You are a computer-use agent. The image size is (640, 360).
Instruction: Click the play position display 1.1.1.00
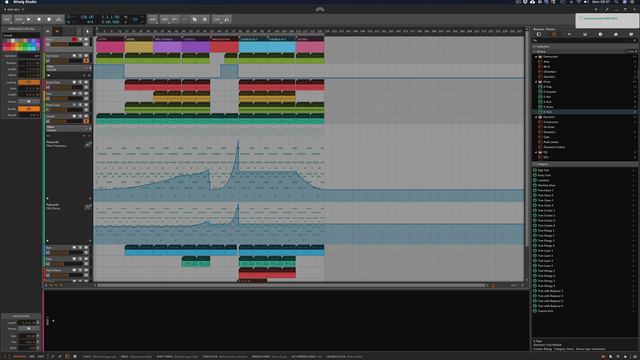click(x=111, y=17)
